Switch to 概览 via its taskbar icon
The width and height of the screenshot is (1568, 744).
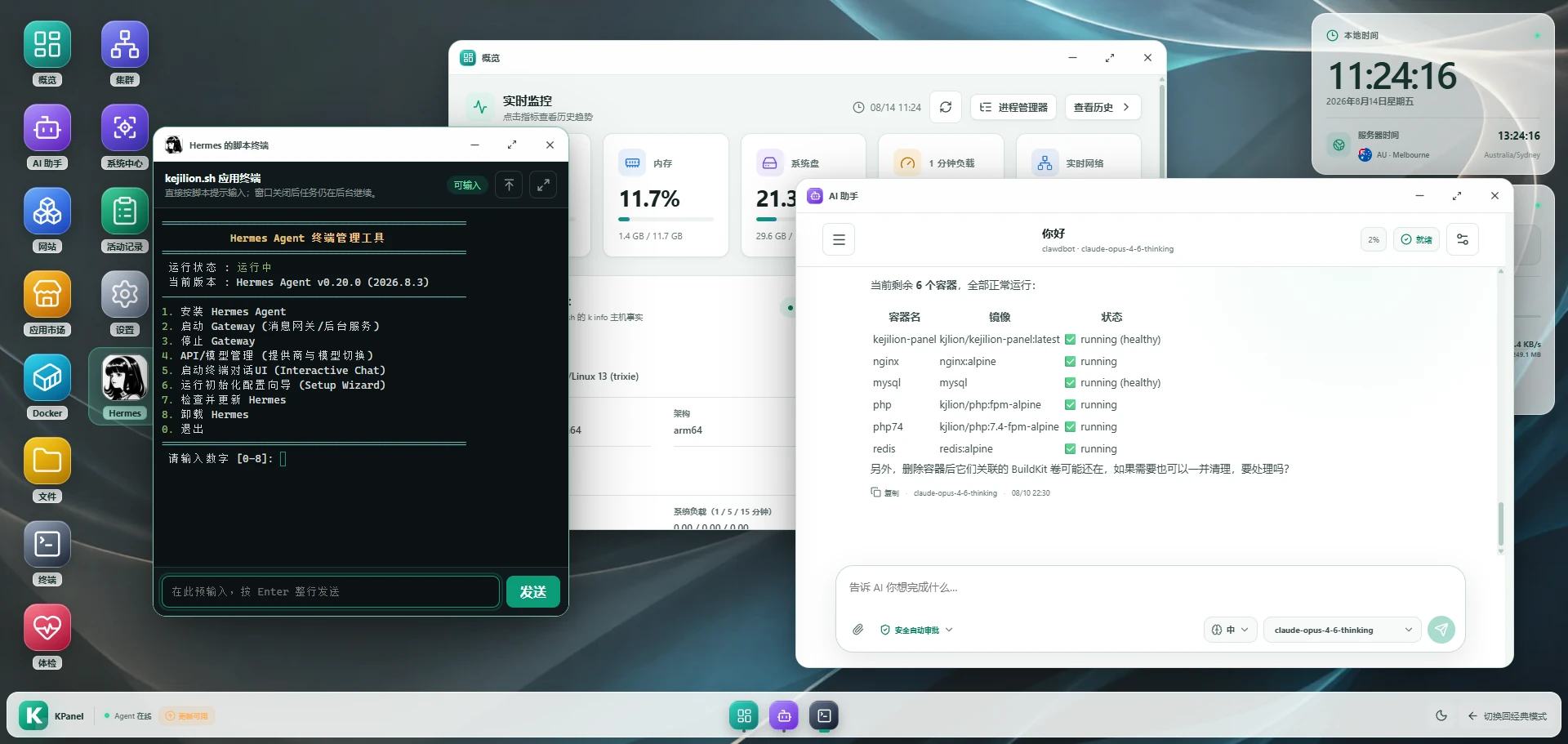744,715
